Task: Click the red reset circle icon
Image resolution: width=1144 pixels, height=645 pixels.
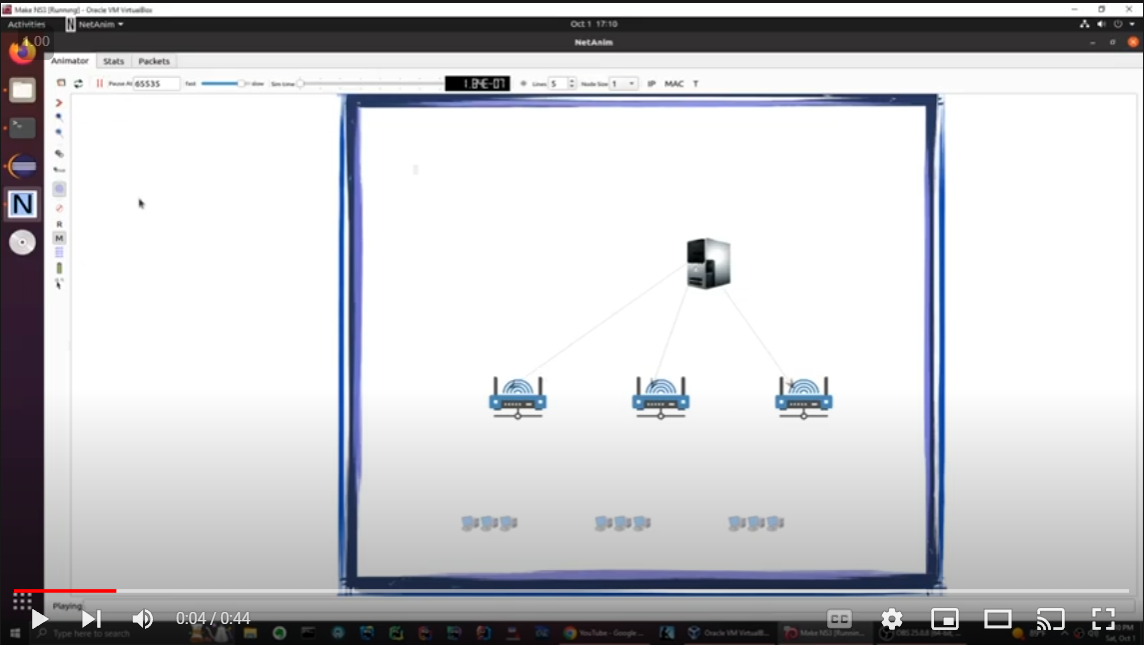Action: pos(59,209)
